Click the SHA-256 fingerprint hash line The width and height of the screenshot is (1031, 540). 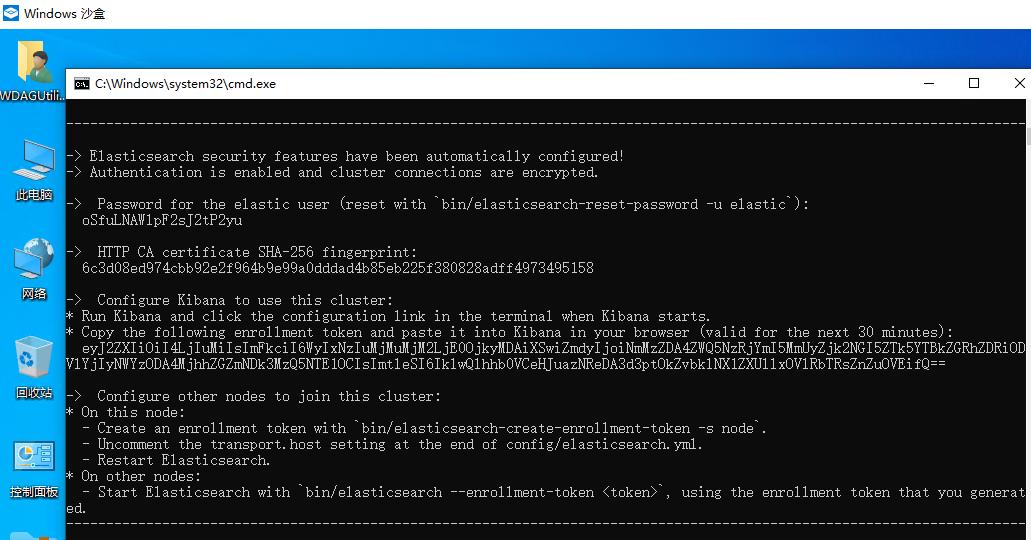coord(337,268)
